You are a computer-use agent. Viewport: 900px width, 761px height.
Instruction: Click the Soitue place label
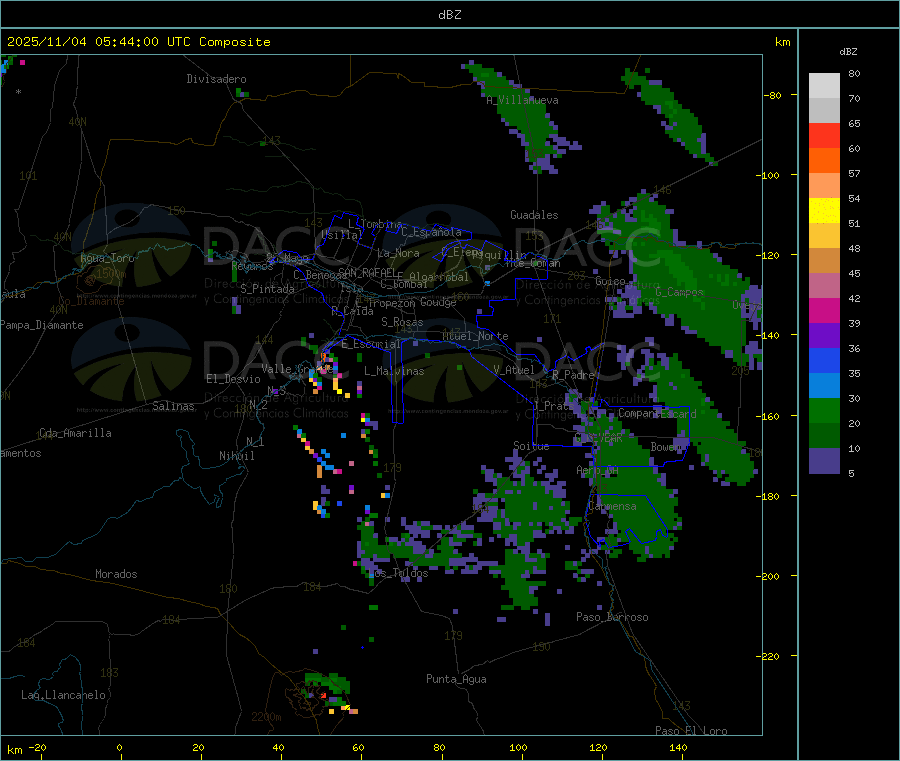click(531, 446)
